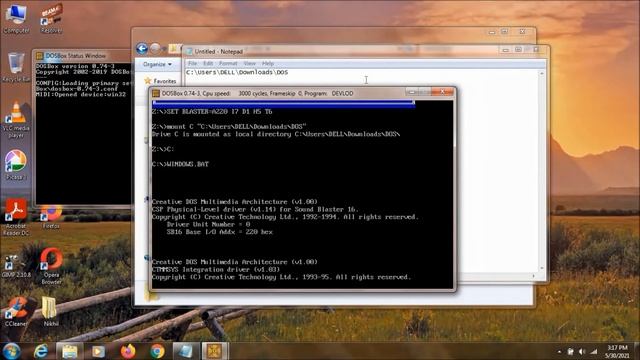Click the SET BLASTER line in DOSBox

[x=212, y=111]
